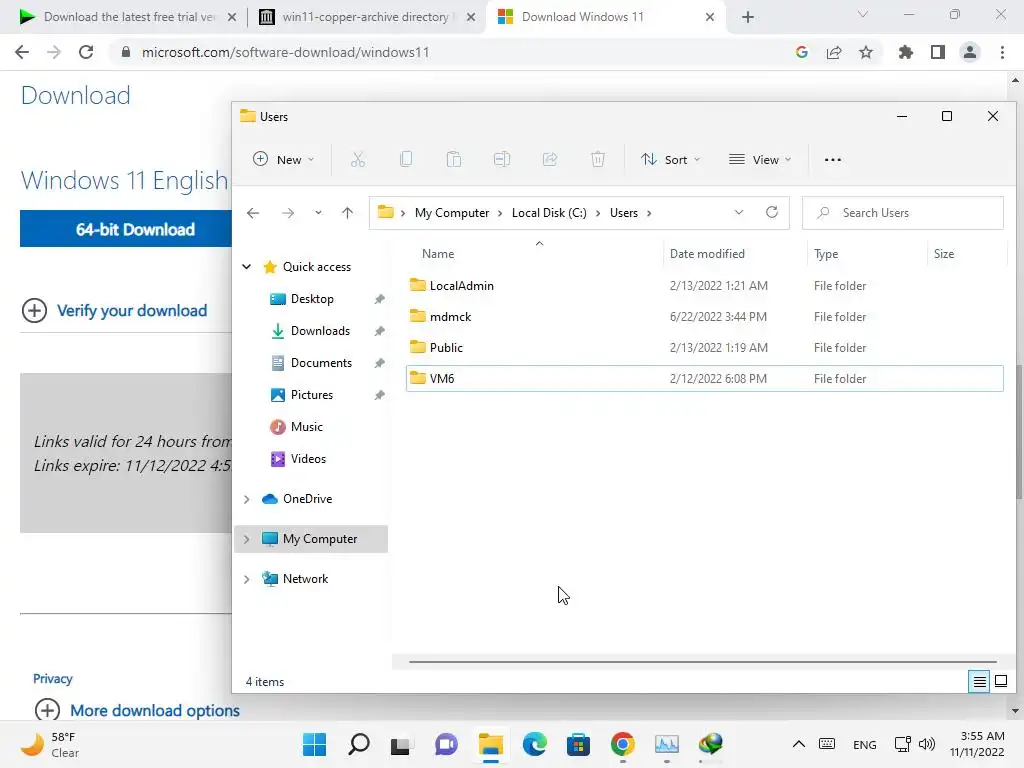Select the LocalAdmin folder
This screenshot has height=768, width=1024.
pos(704,285)
